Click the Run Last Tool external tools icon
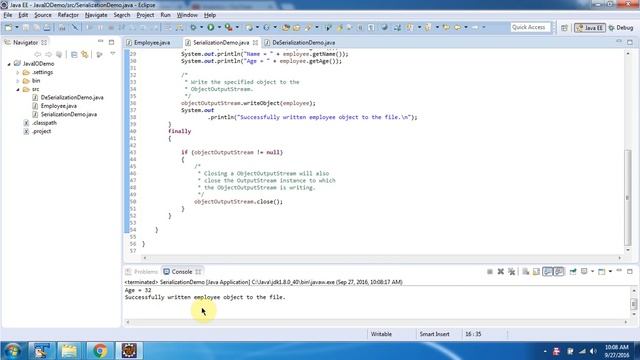This screenshot has width=640, height=360. coord(229,27)
